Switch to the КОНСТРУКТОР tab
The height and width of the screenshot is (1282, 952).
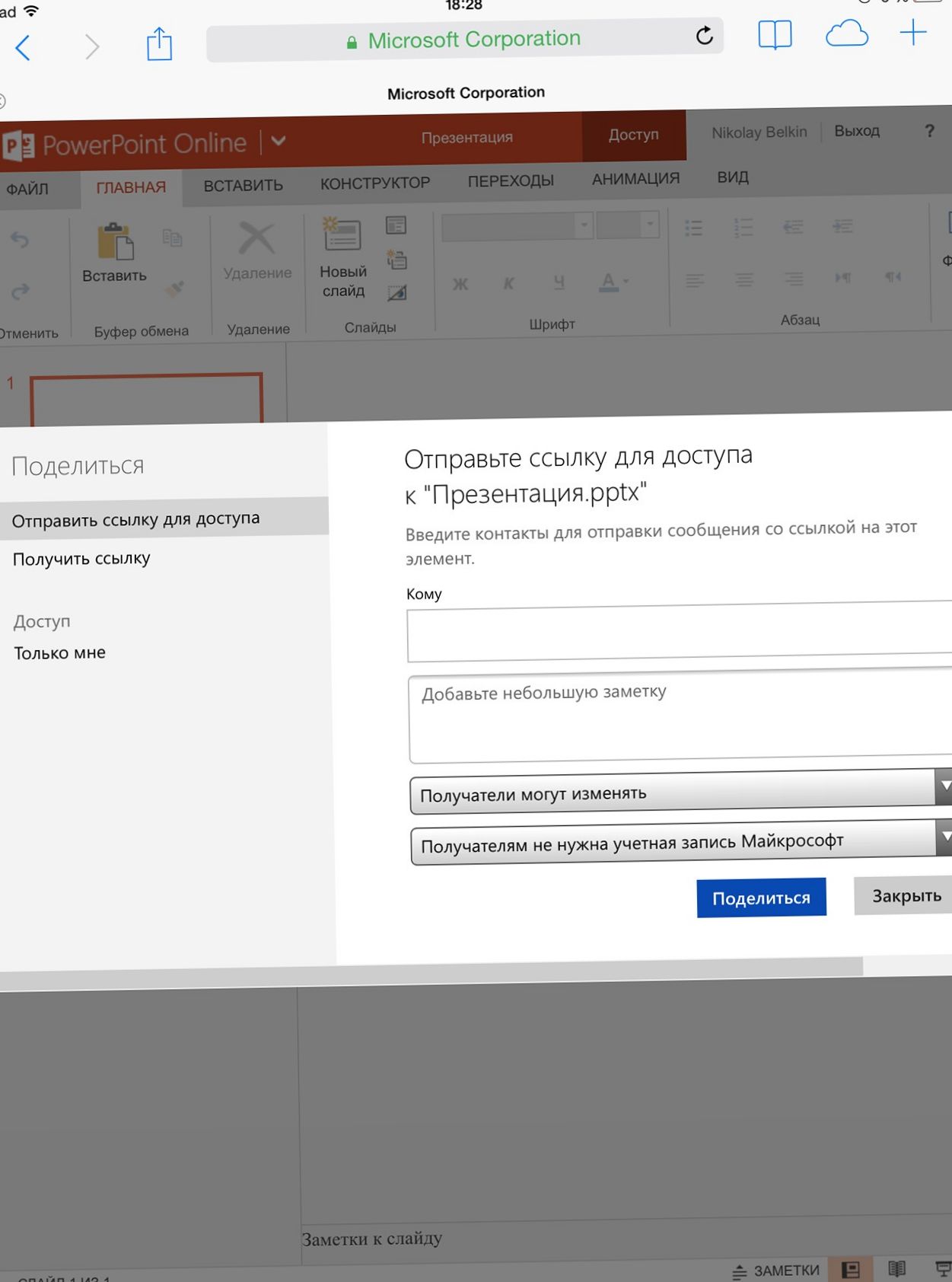pos(375,183)
